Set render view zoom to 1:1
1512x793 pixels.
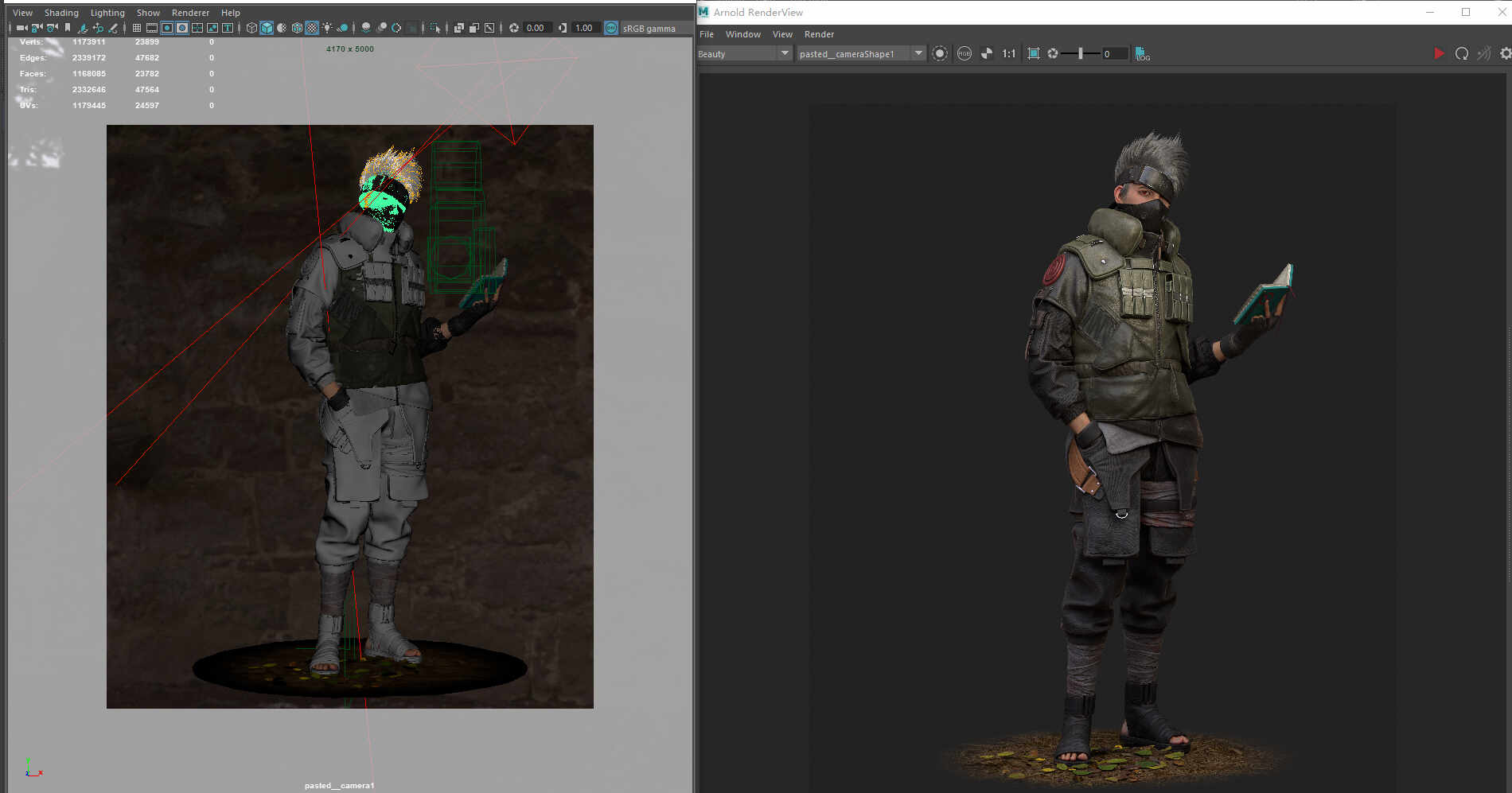[1009, 53]
